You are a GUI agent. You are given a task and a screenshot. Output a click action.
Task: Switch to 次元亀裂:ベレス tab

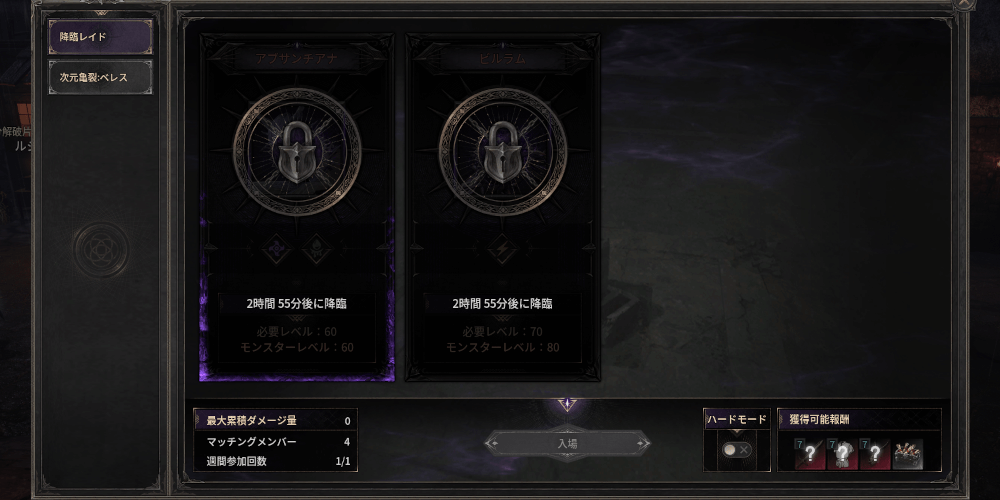point(101,77)
